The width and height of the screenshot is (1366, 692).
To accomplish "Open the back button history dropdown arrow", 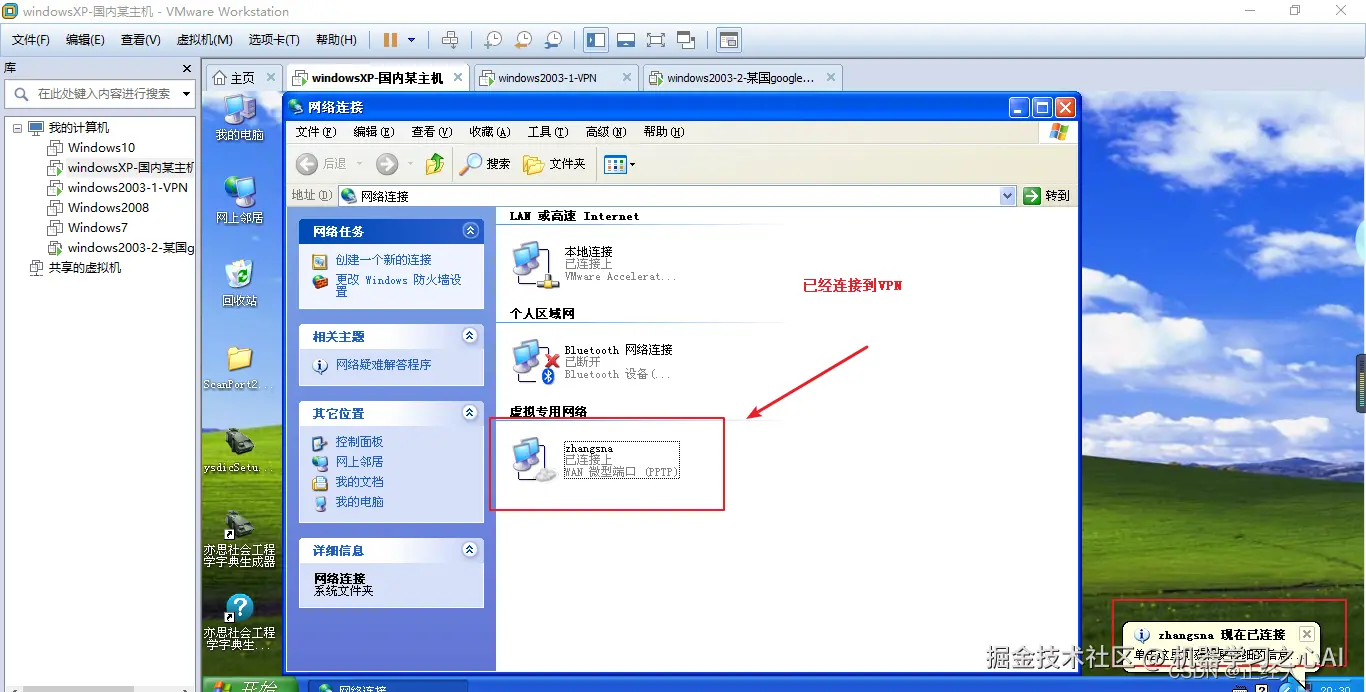I will [358, 164].
